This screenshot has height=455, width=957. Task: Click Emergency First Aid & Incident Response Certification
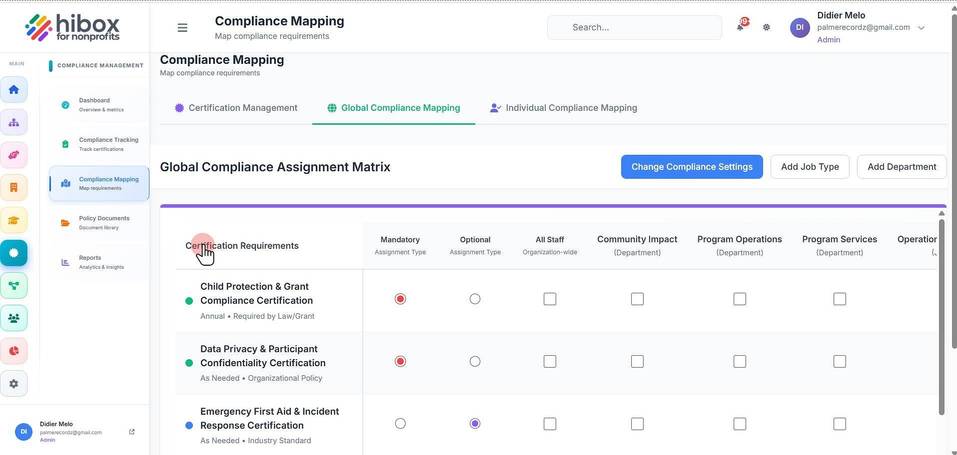pos(270,418)
